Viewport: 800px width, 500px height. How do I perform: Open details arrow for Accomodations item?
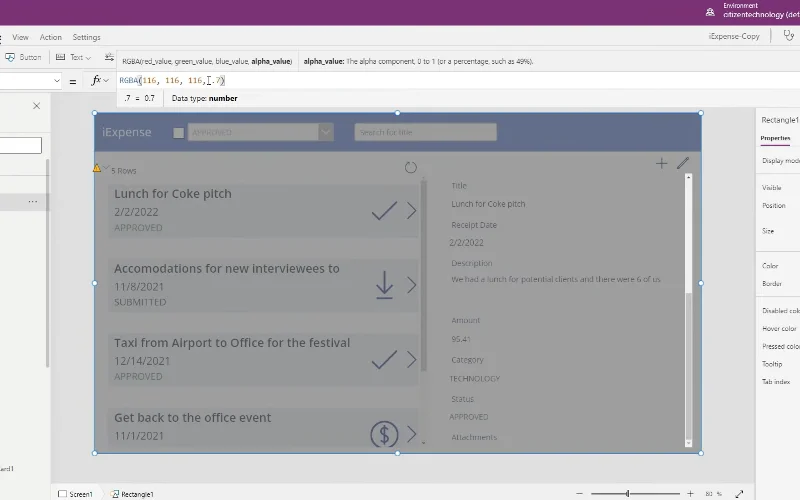click(412, 285)
